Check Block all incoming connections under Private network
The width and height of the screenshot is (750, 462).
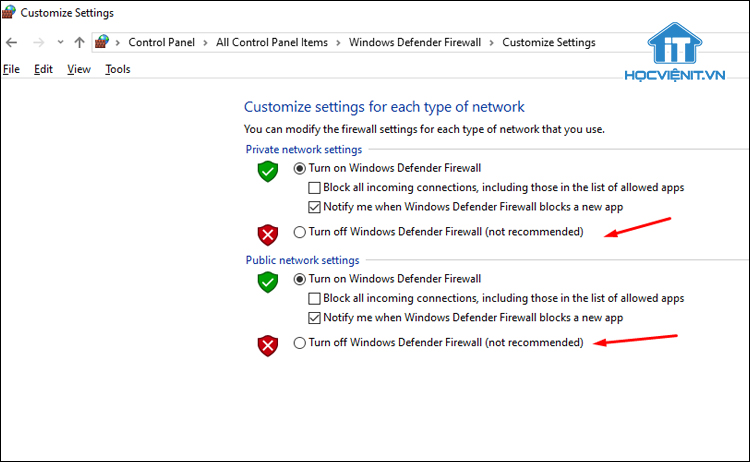314,187
